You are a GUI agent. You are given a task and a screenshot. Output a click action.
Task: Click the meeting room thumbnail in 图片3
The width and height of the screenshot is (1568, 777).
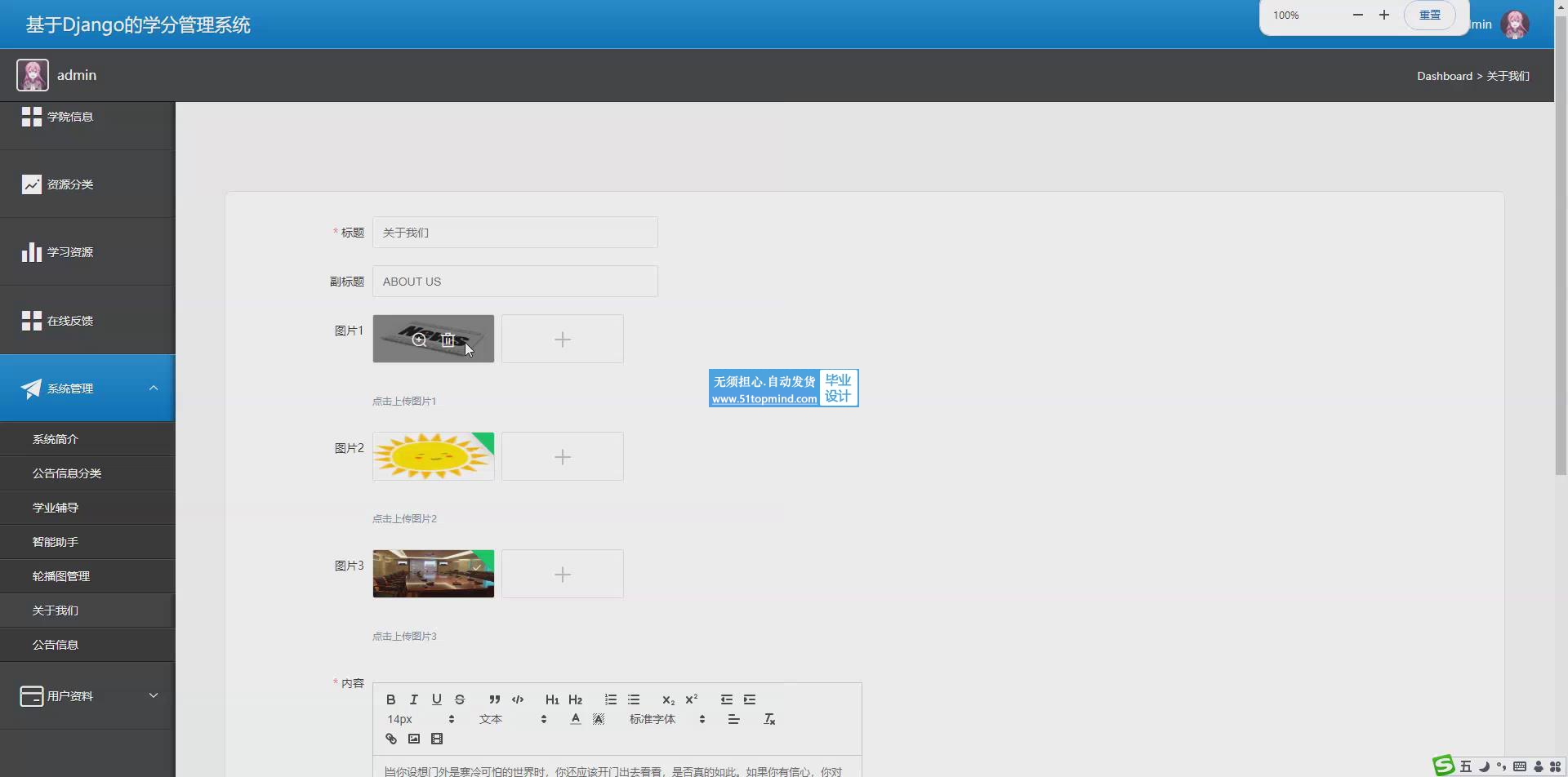click(434, 574)
